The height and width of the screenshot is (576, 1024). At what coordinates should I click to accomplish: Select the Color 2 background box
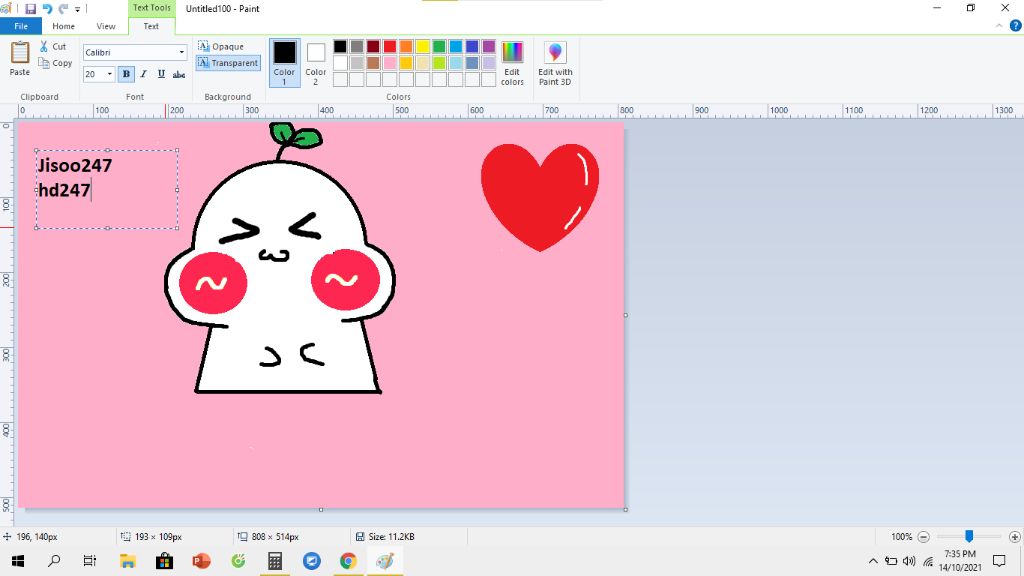pyautogui.click(x=315, y=63)
